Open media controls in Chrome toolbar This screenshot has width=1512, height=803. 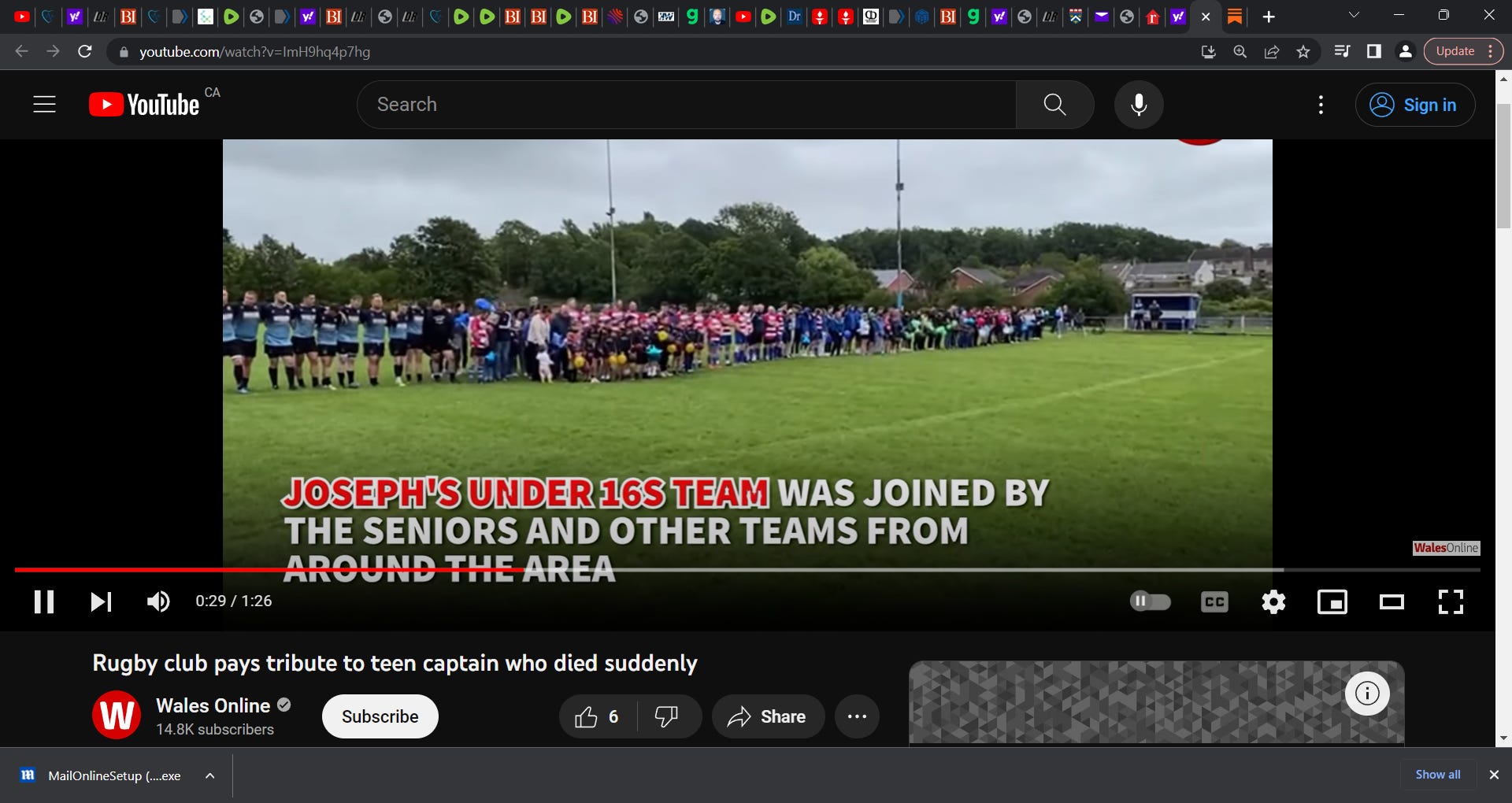tap(1342, 52)
